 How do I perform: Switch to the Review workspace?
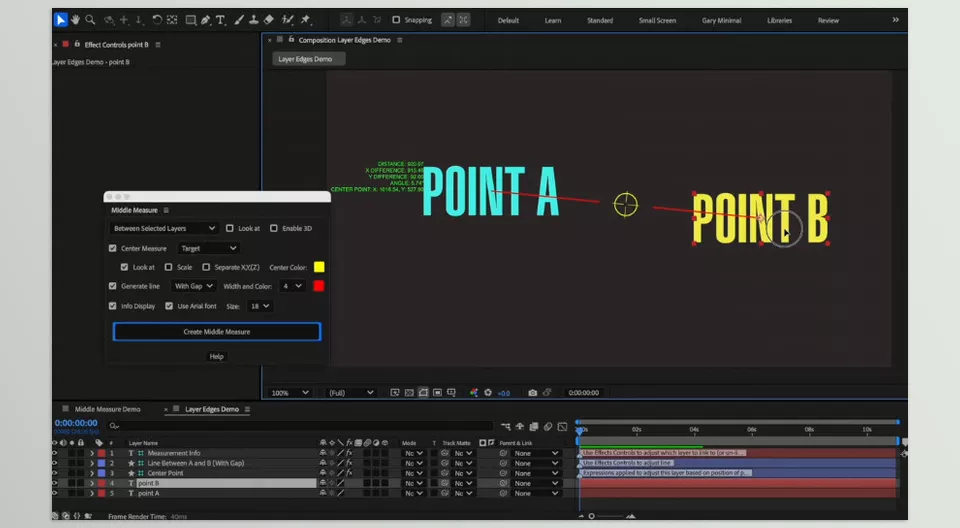pos(828,20)
